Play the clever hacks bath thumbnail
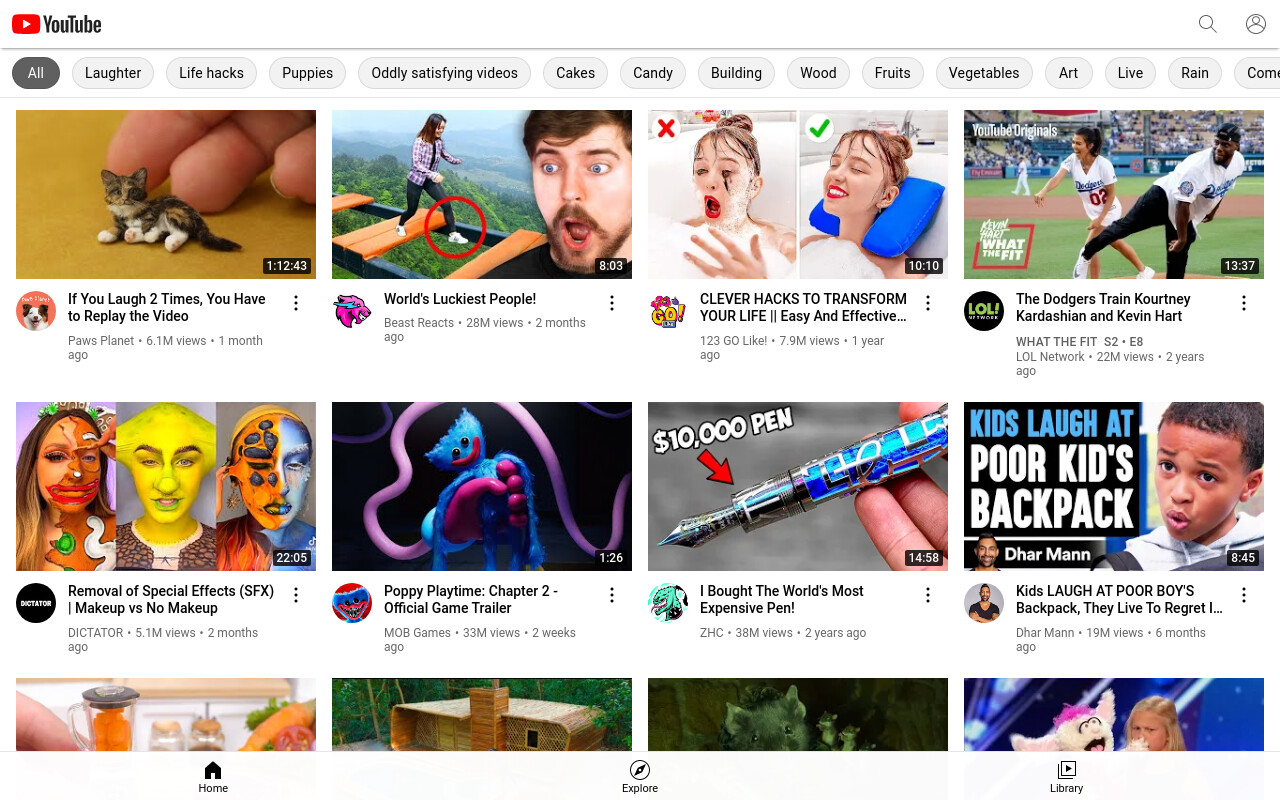1280x800 pixels. (x=798, y=194)
